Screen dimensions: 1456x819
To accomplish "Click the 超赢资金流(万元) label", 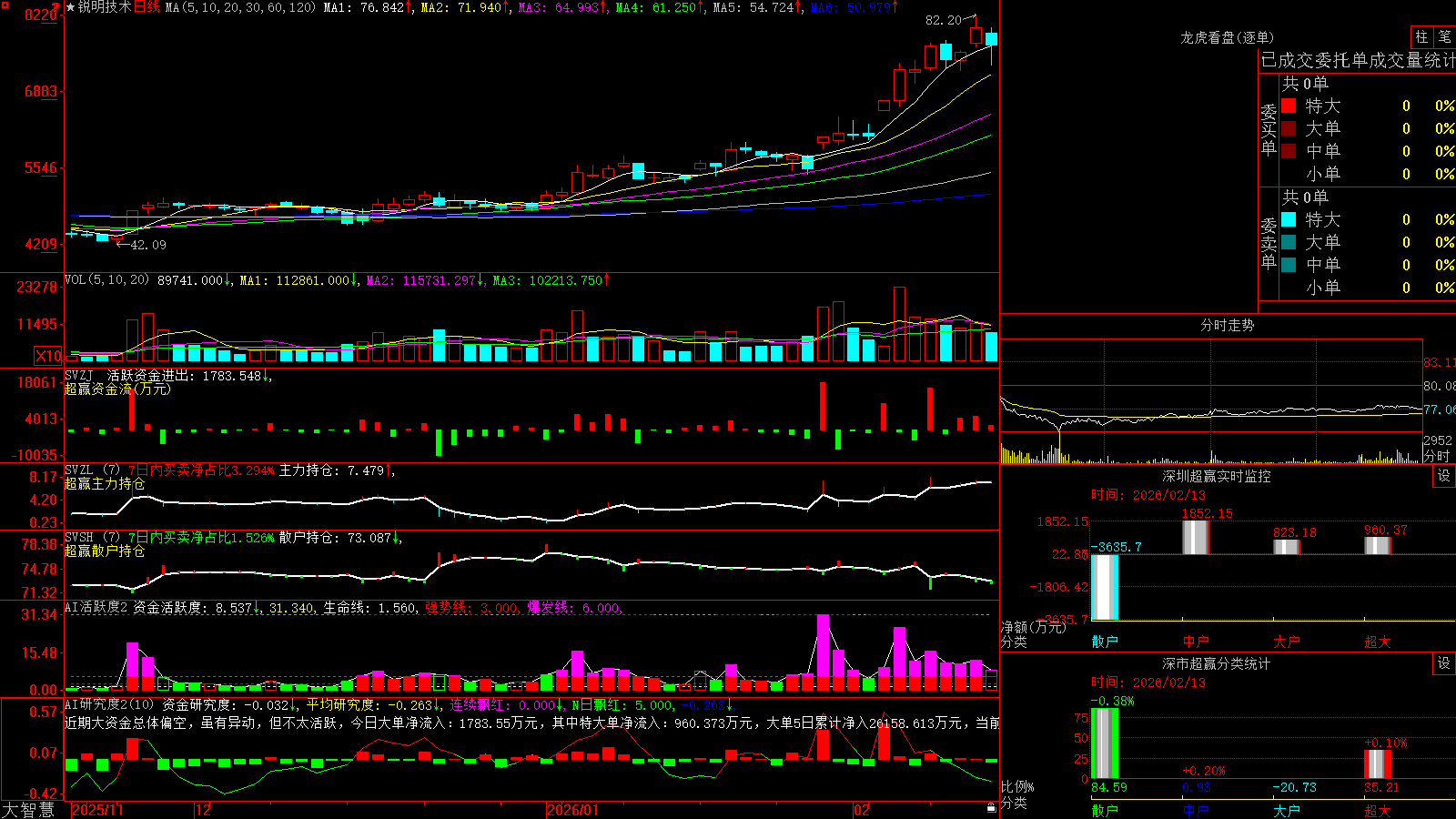I will (117, 389).
